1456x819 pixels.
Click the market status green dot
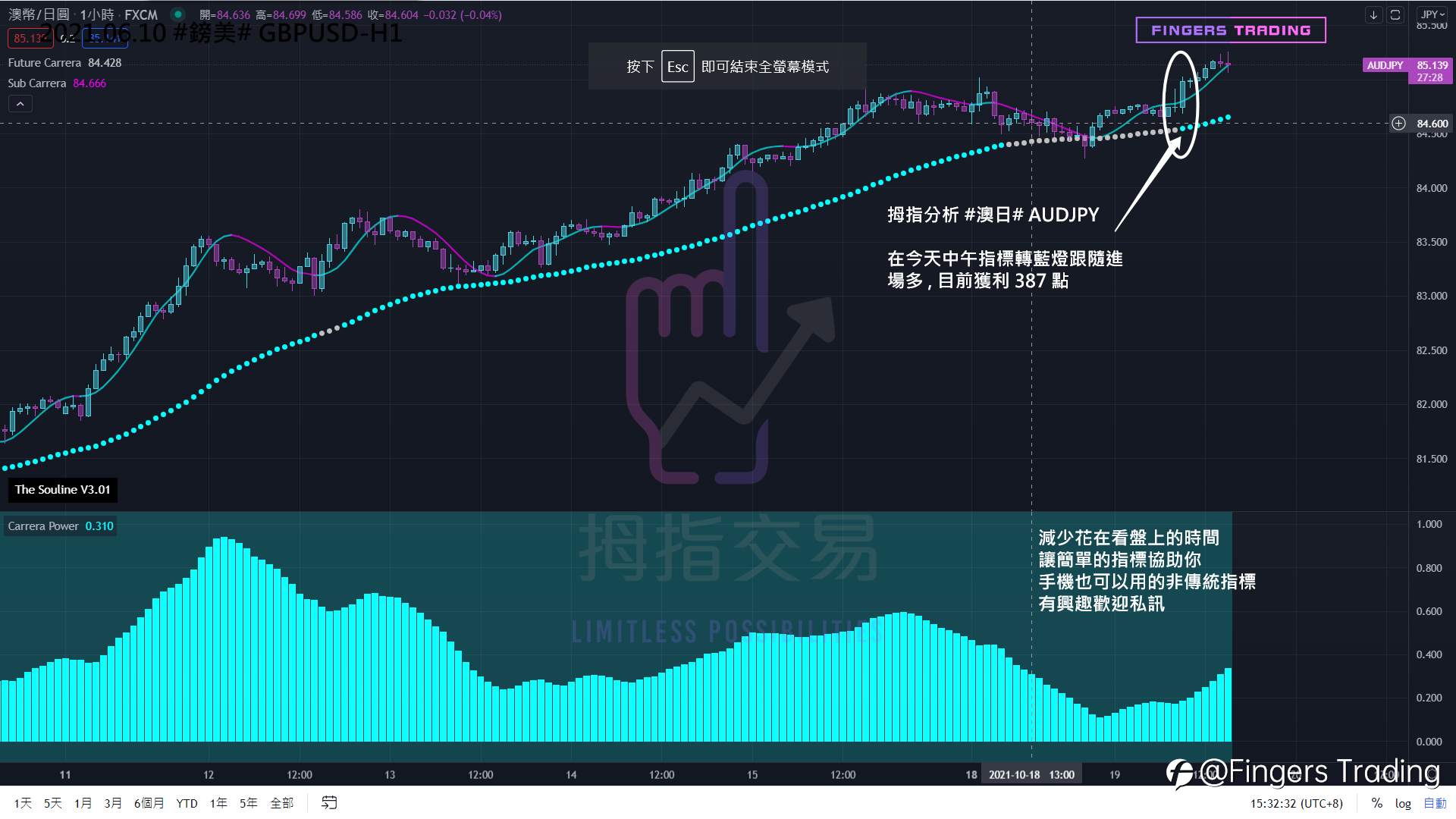pyautogui.click(x=177, y=14)
